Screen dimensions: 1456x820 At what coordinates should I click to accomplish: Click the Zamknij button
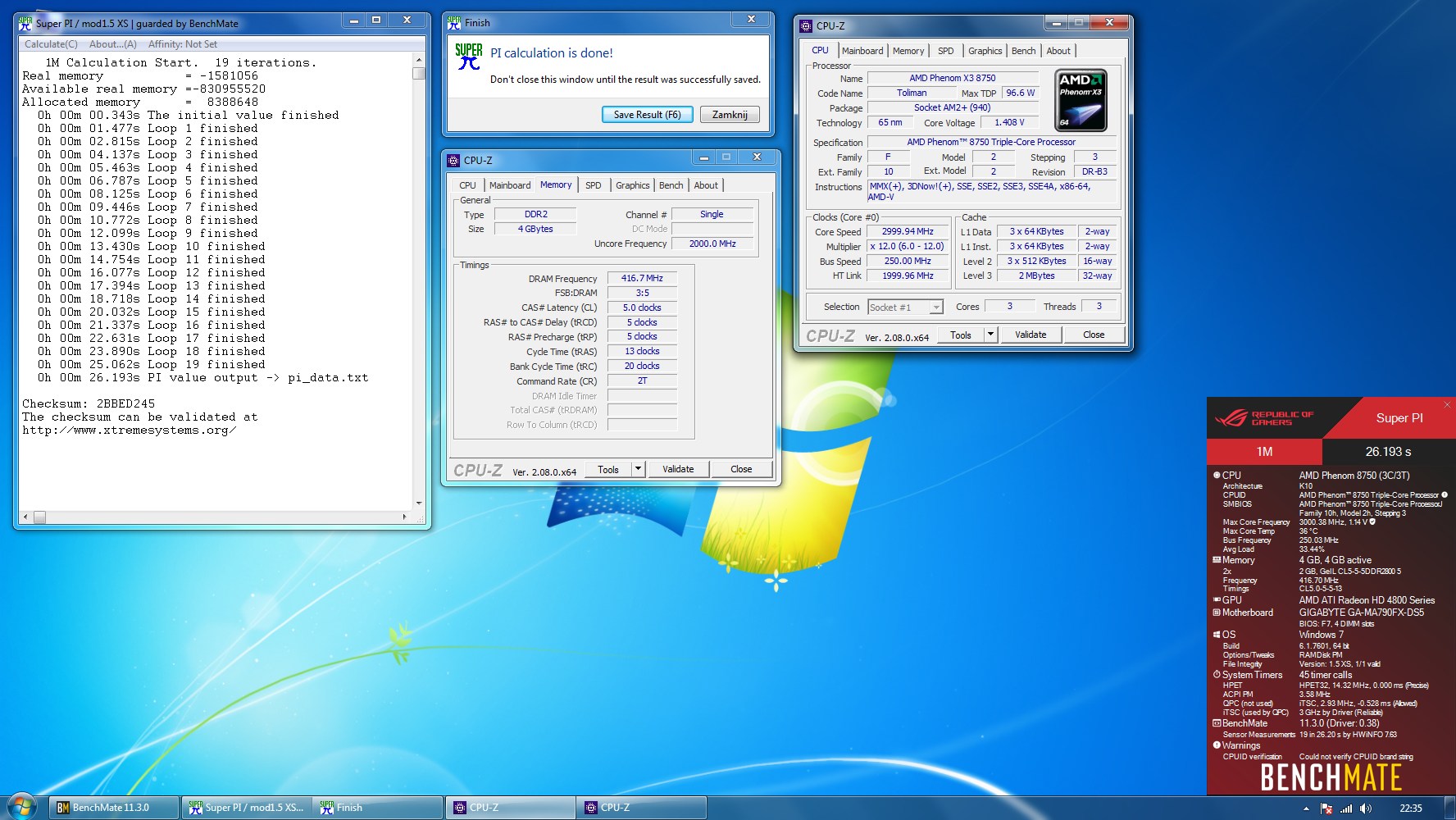click(x=730, y=115)
